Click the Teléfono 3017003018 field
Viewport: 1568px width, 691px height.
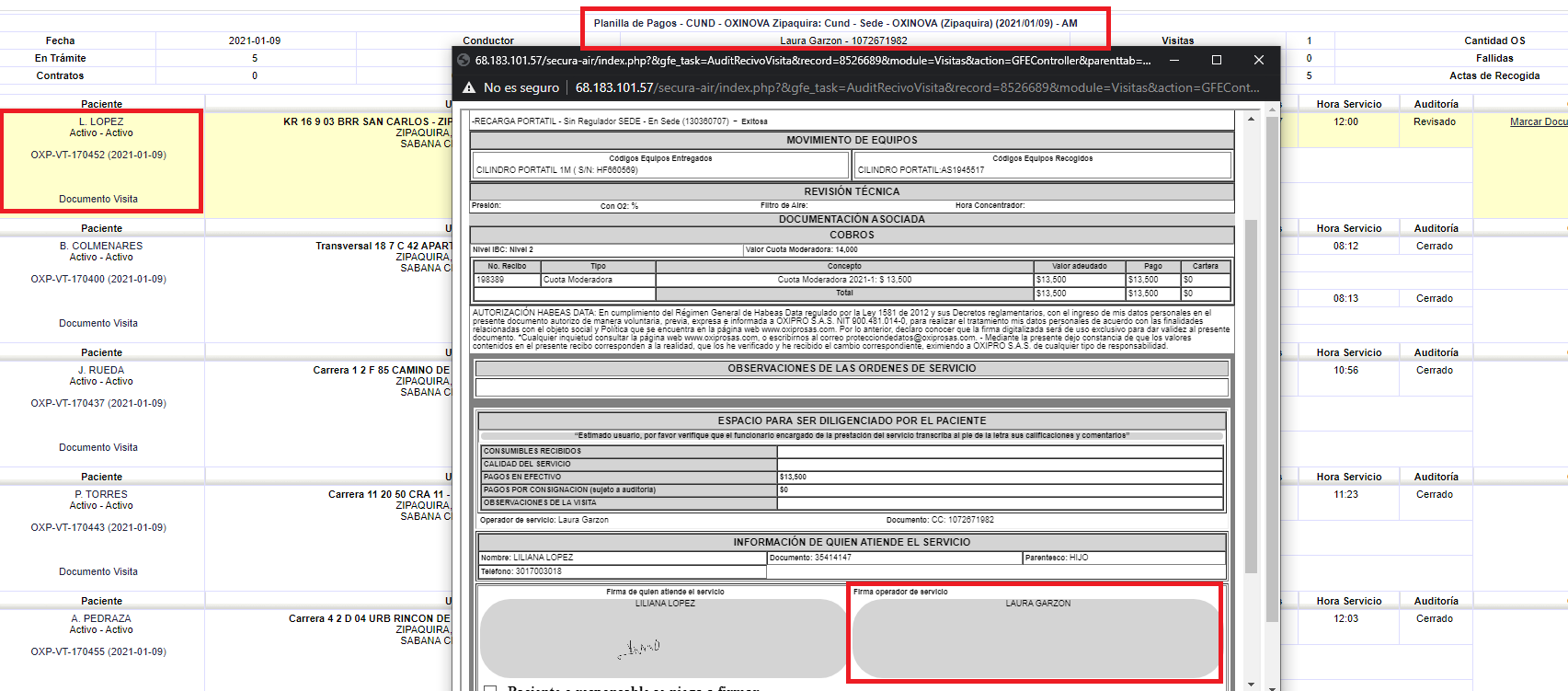(622, 571)
